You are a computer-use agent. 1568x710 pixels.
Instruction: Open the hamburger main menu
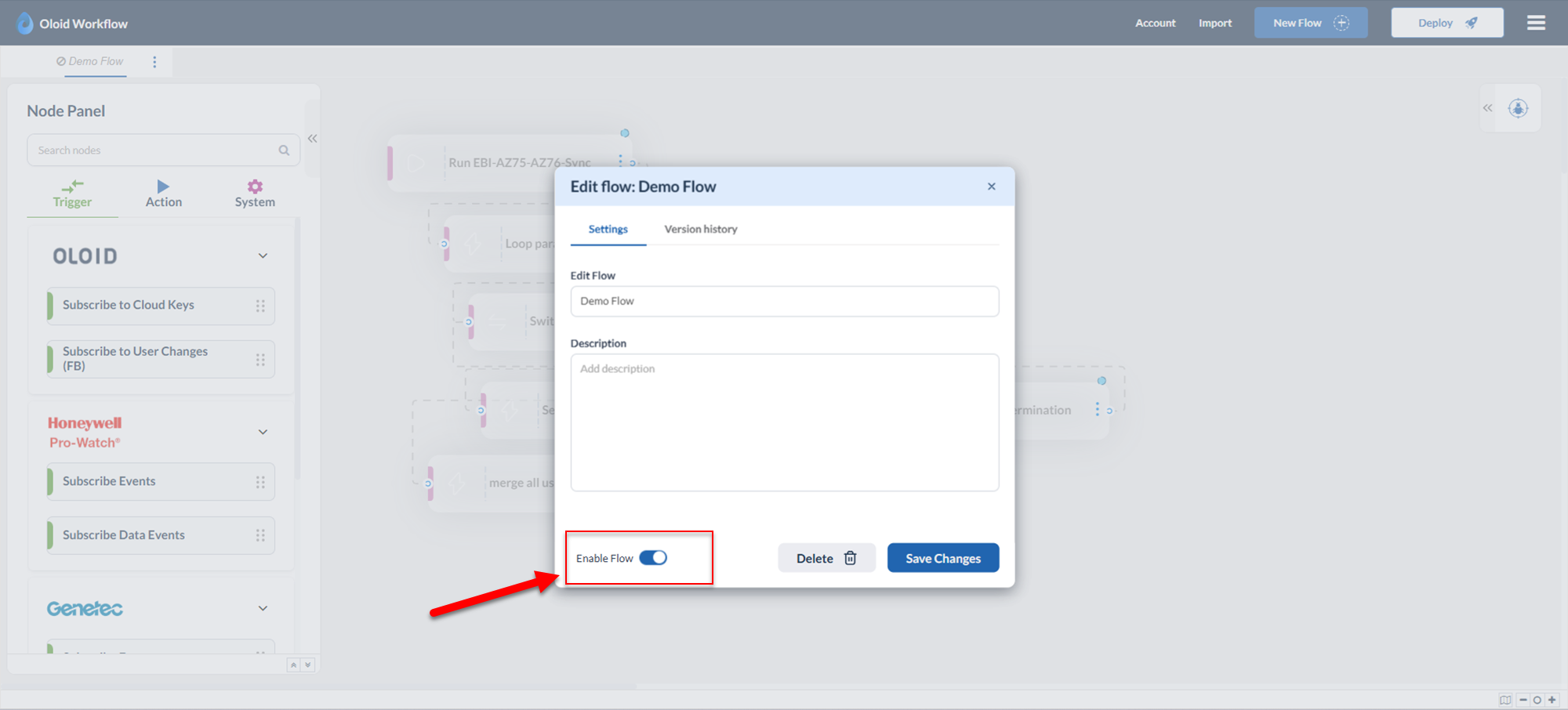(x=1536, y=23)
